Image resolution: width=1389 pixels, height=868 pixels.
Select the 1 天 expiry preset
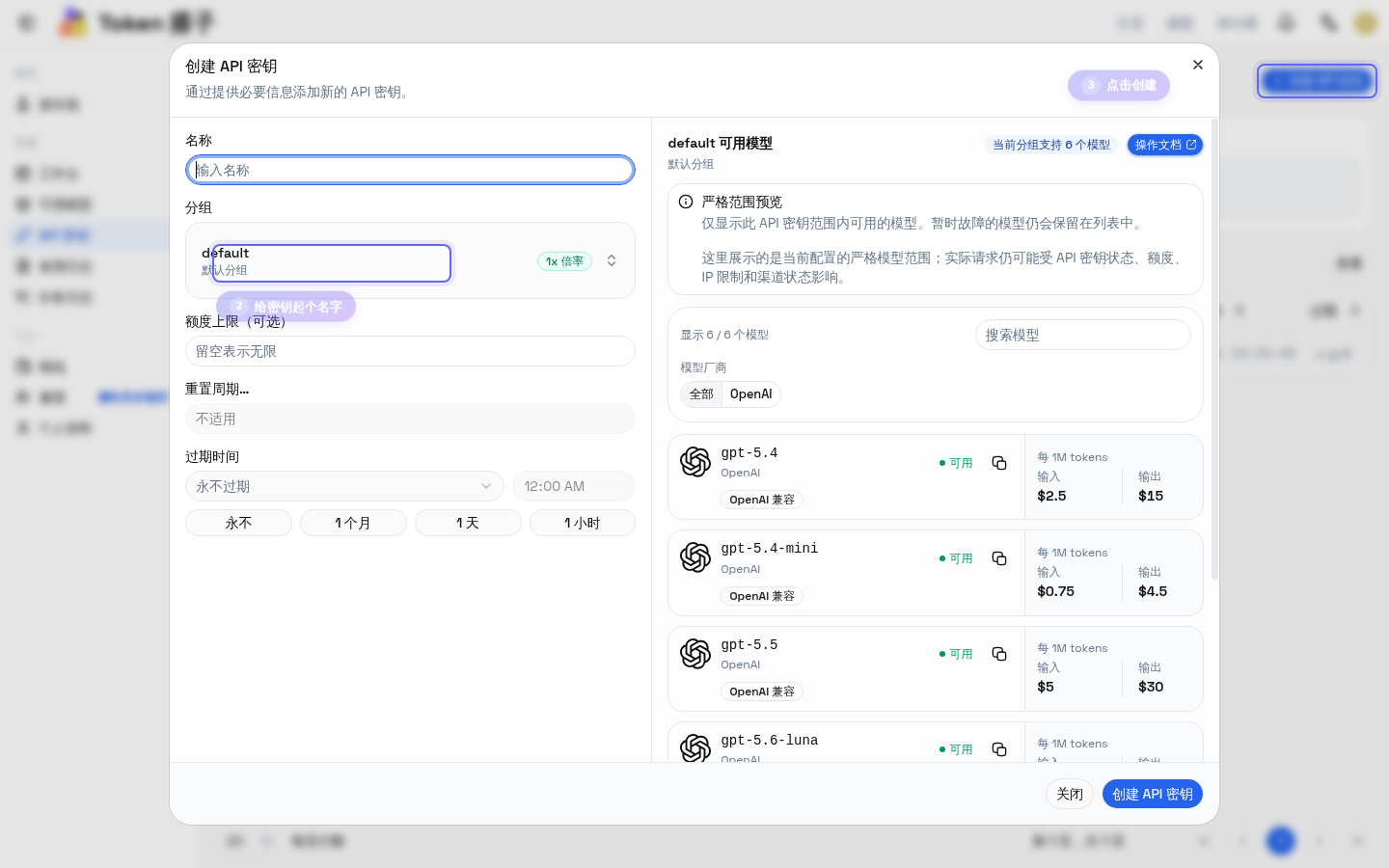[468, 523]
